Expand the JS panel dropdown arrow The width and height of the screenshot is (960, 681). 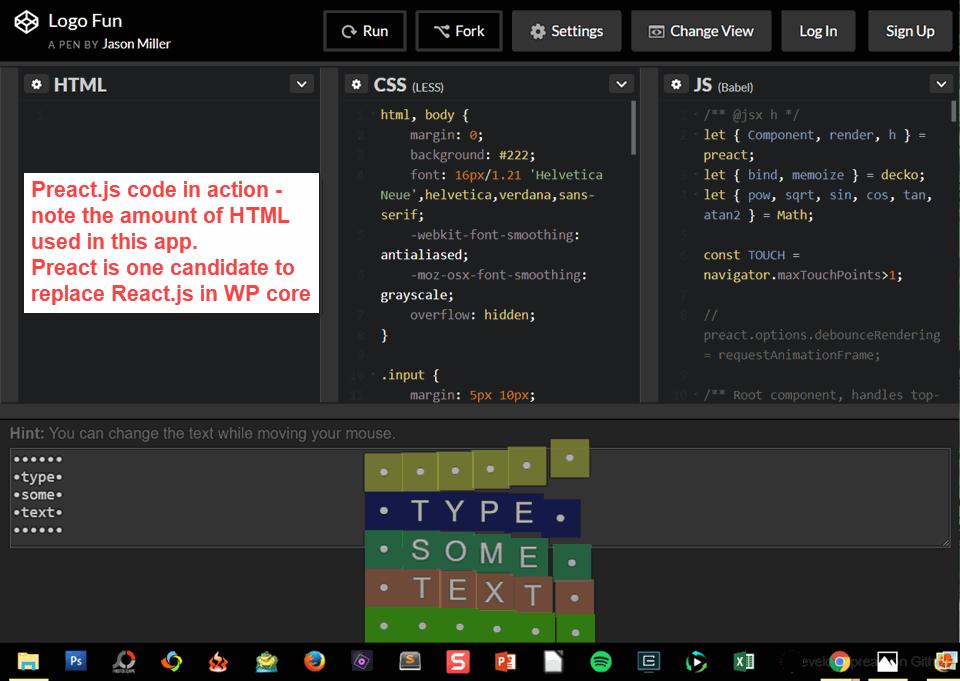942,84
